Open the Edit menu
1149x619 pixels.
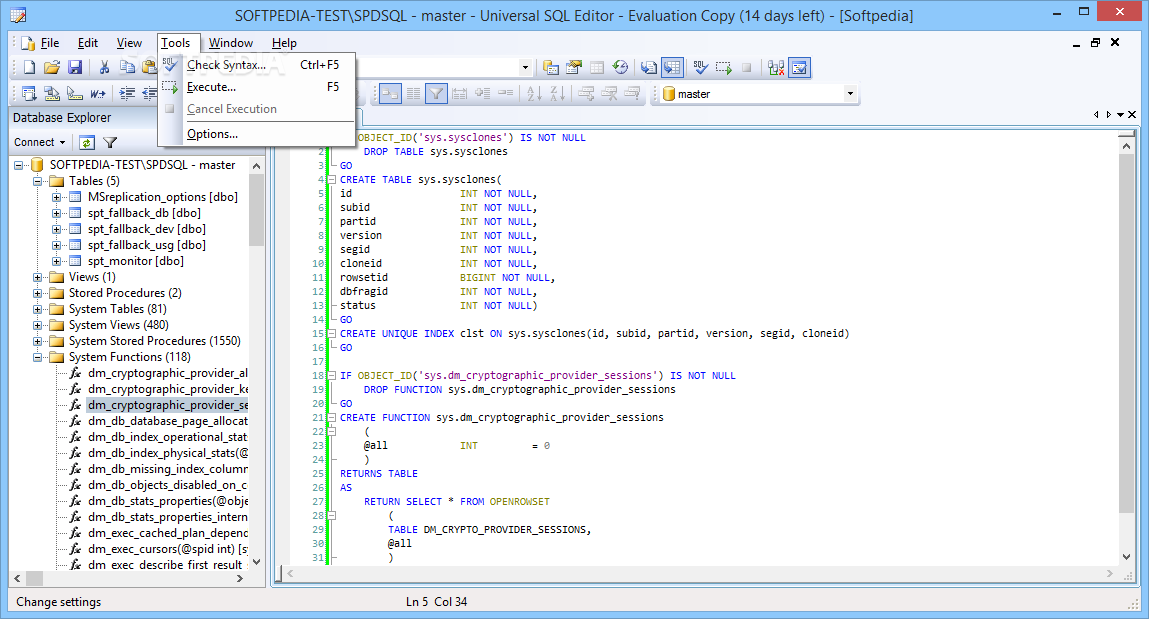pyautogui.click(x=88, y=43)
